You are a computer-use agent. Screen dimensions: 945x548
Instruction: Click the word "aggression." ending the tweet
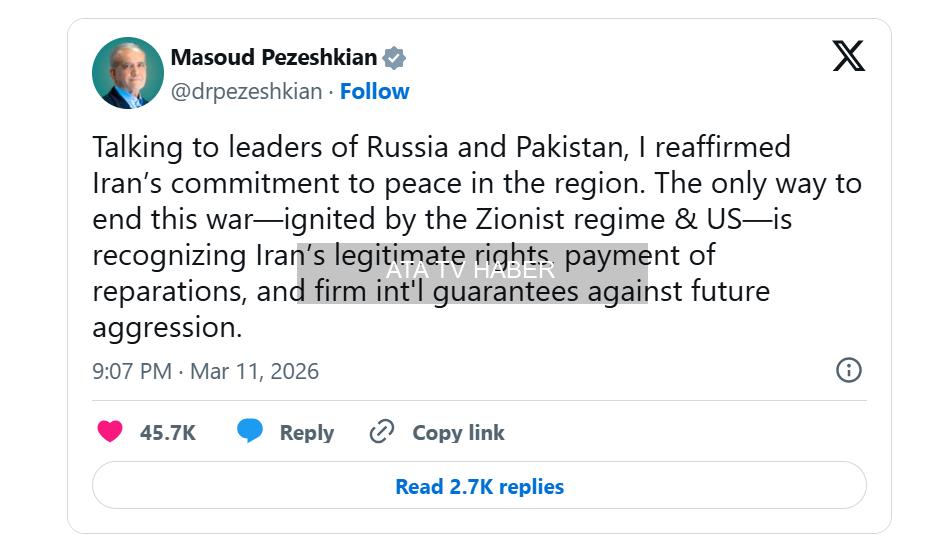coord(167,327)
